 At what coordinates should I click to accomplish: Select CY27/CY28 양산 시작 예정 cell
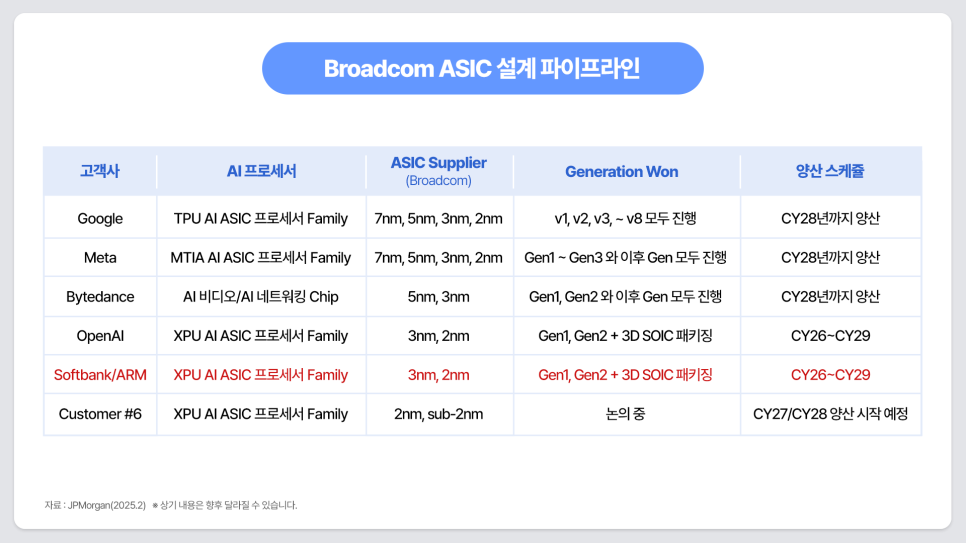[830, 414]
